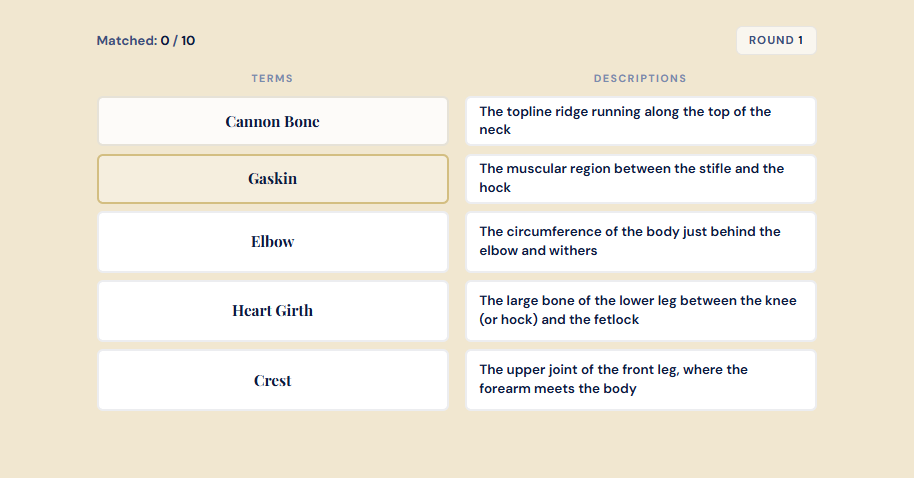Click the TERMS column heading
The height and width of the screenshot is (478, 914).
[272, 79]
